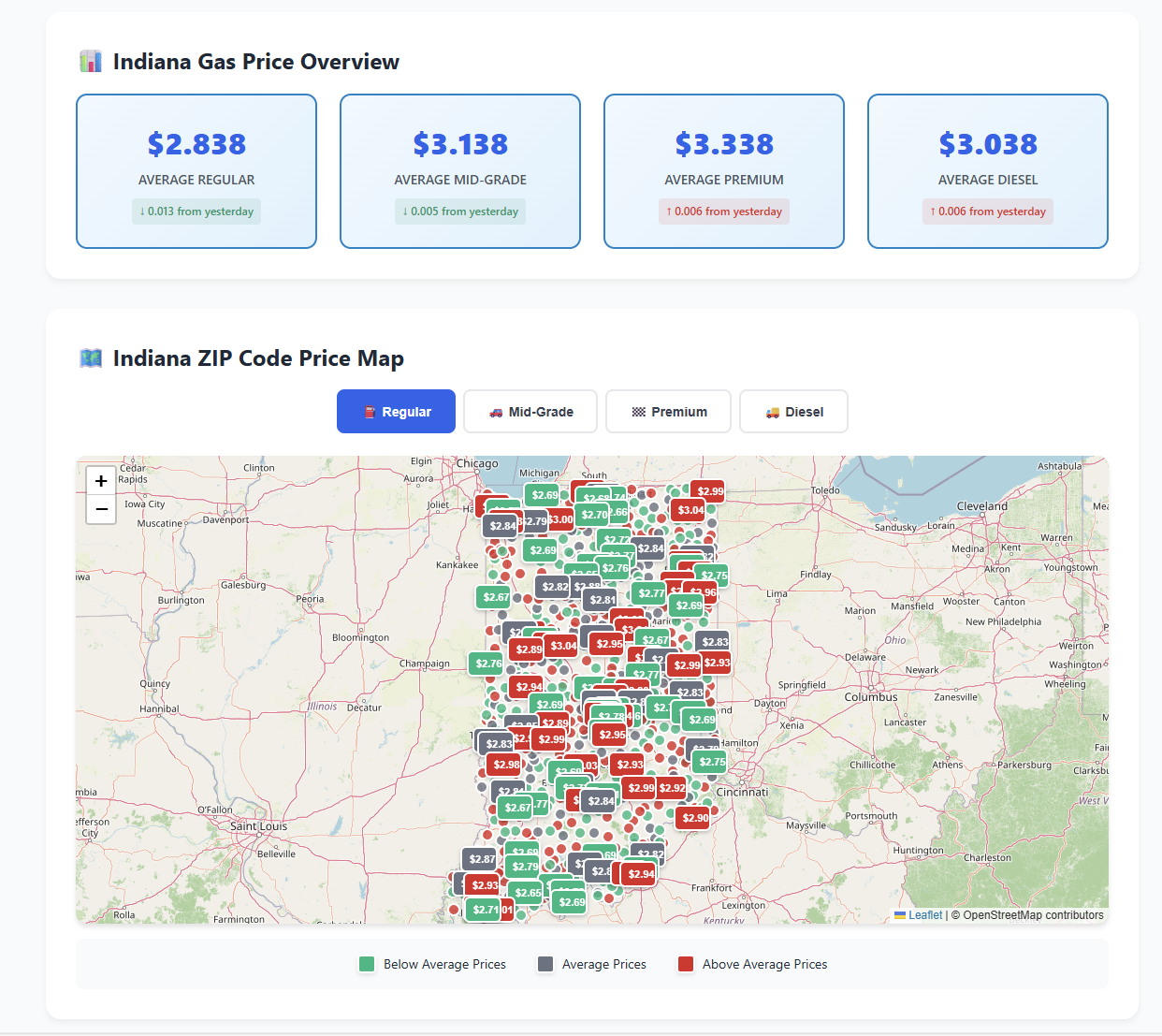
Task: Click the green Below Average legend swatch
Action: [367, 964]
